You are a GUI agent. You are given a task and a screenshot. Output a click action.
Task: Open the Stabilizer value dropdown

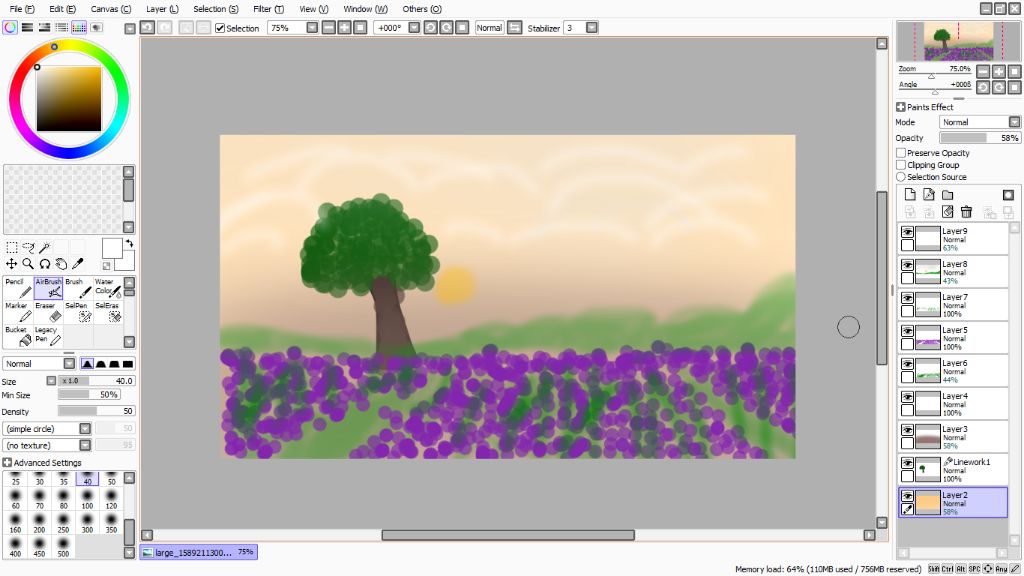click(x=592, y=27)
